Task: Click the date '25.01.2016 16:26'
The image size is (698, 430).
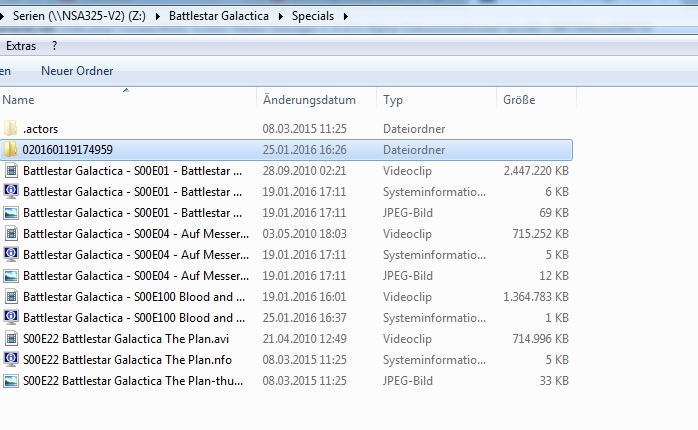Action: point(304,150)
